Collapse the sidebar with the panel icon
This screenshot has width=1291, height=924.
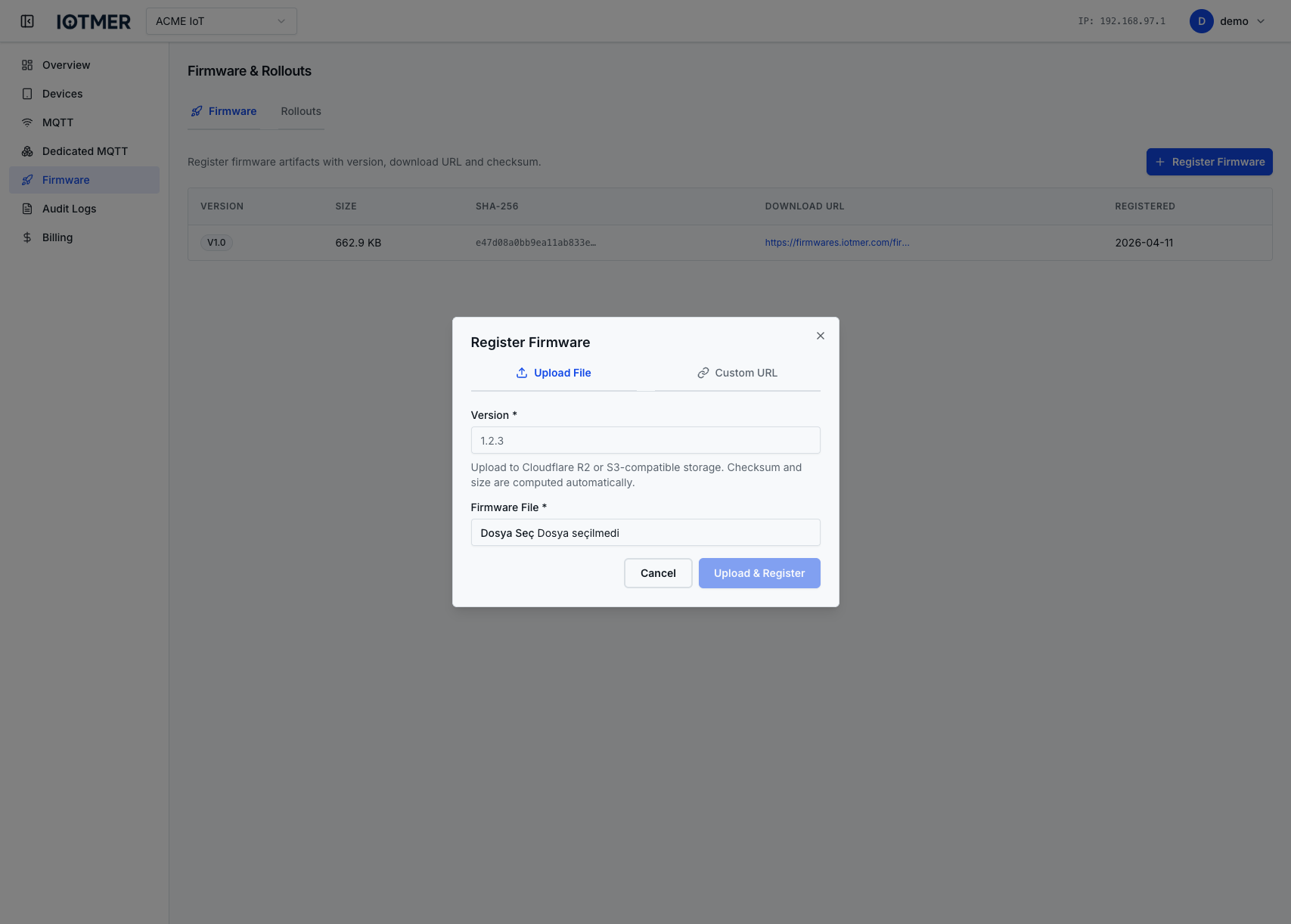click(x=27, y=21)
